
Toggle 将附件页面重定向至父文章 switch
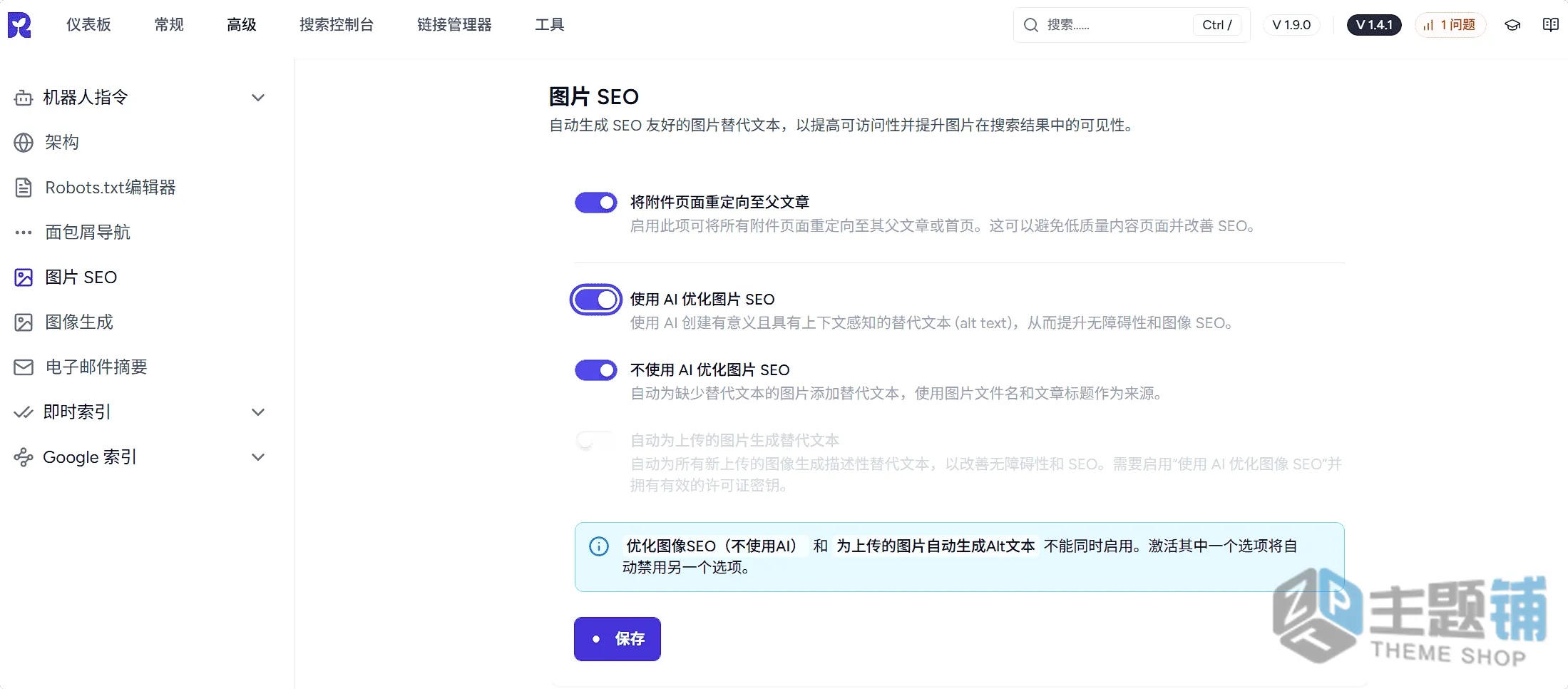596,203
